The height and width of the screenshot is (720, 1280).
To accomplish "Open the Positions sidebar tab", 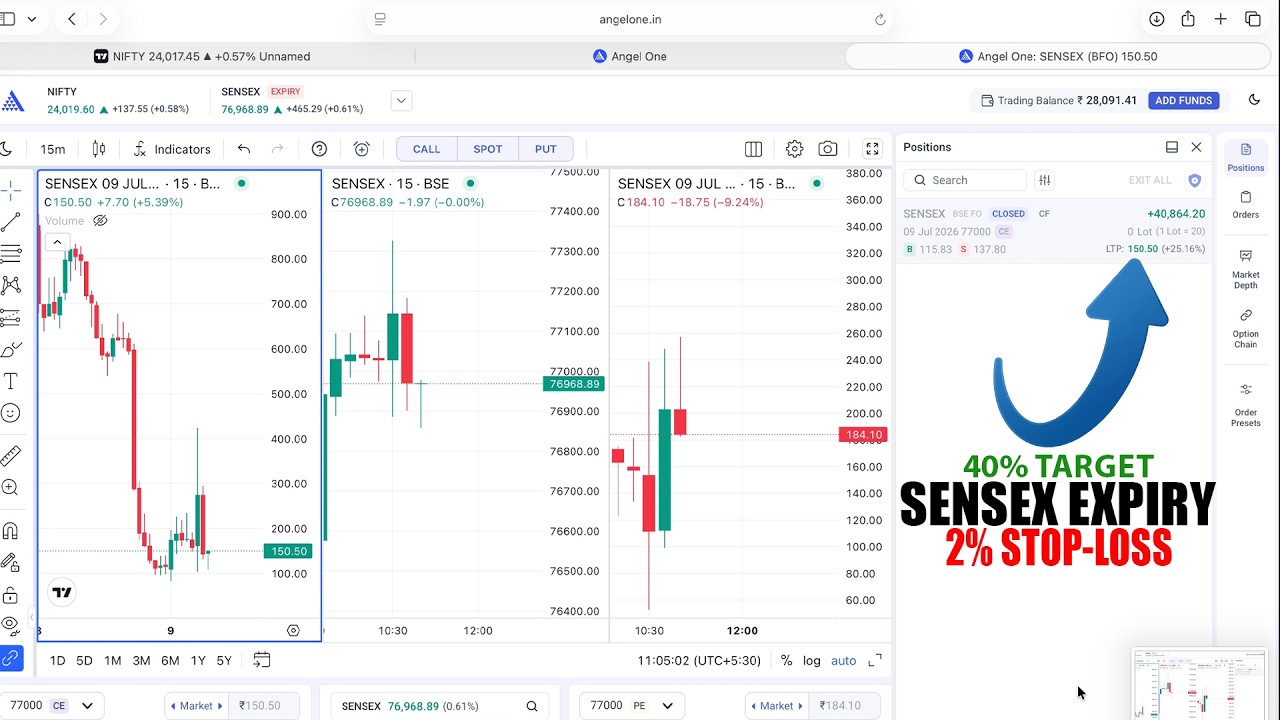I will (x=1246, y=157).
